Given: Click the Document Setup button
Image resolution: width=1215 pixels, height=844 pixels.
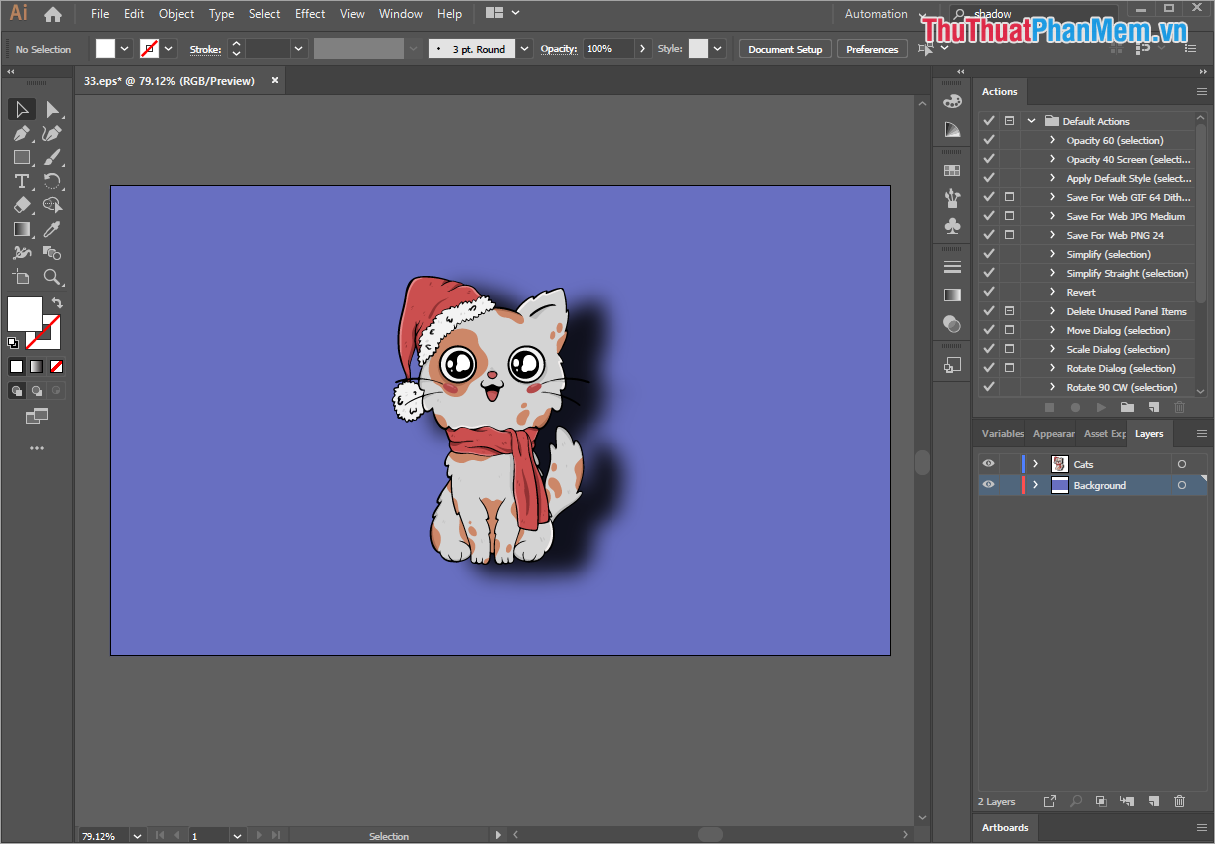Looking at the screenshot, I should tap(784, 47).
